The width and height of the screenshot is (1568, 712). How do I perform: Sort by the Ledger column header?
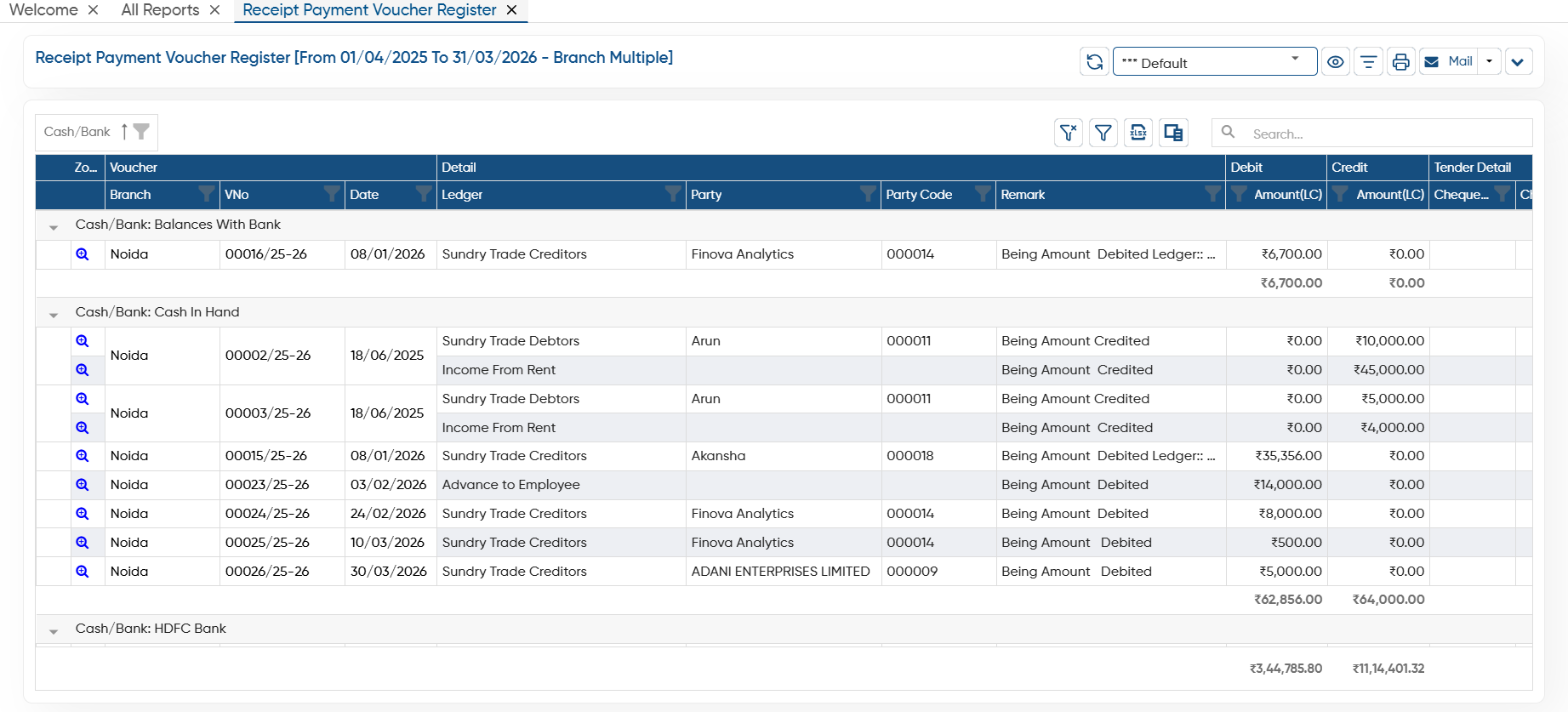[462, 195]
